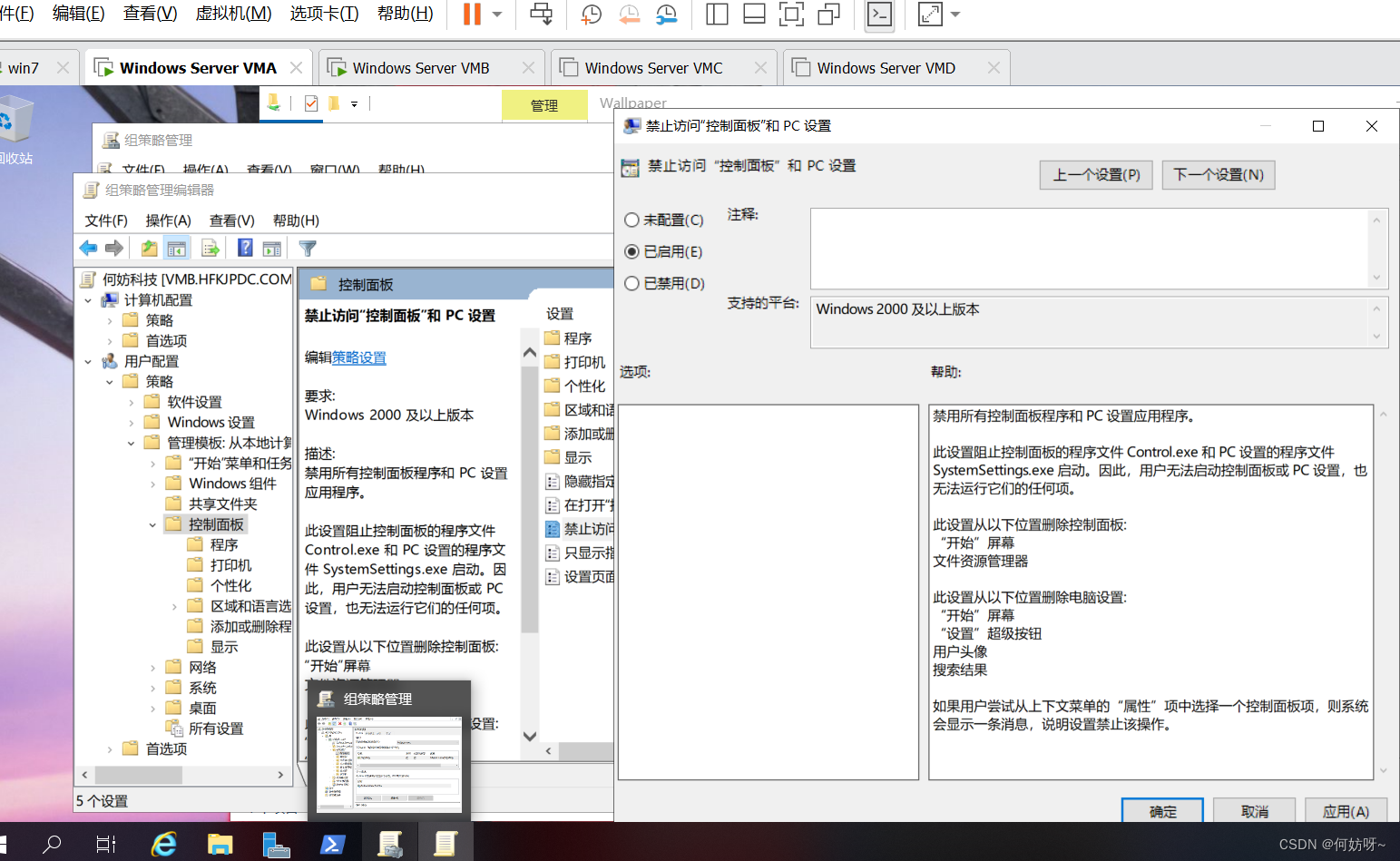Enter full screen mode in VMware toolbar
This screenshot has width=1400, height=861.
[x=791, y=15]
